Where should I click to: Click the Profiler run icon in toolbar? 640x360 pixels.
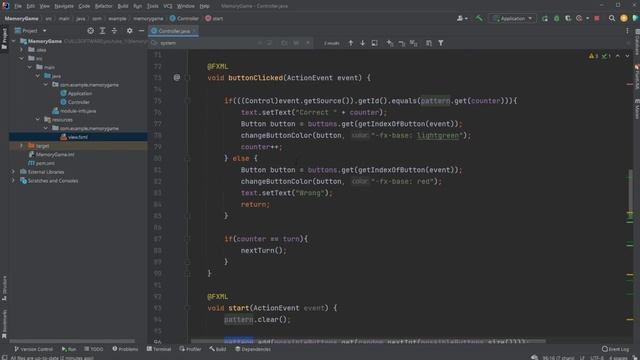coord(579,18)
